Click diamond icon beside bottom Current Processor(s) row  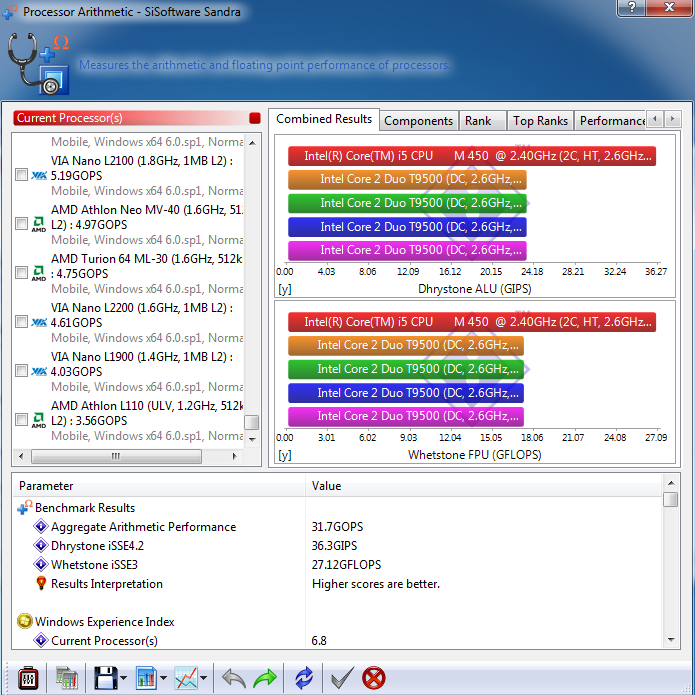click(x=41, y=640)
